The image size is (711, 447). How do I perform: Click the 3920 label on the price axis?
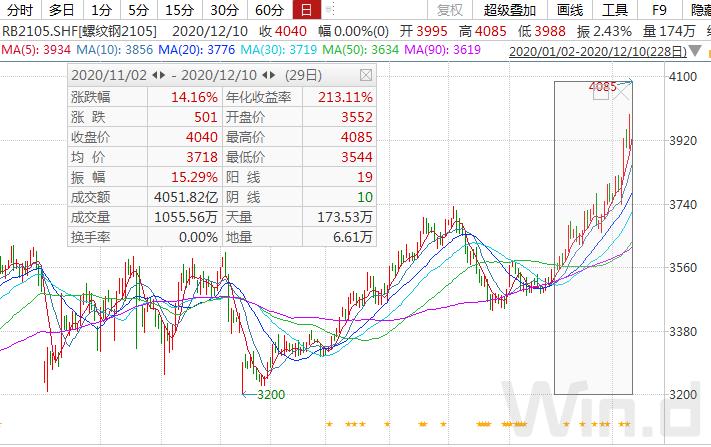(x=683, y=141)
